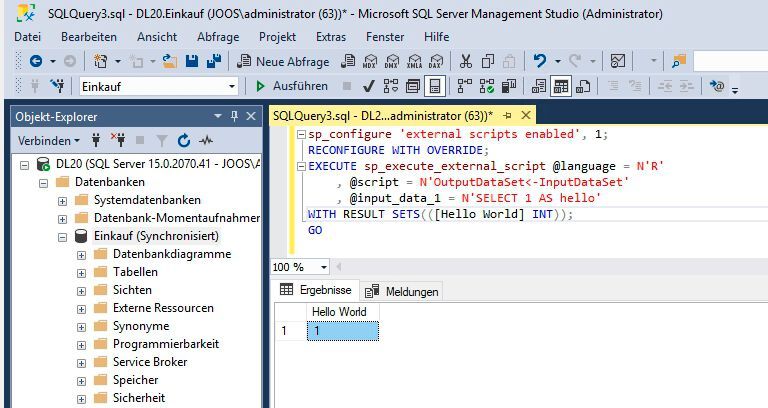This screenshot has width=768, height=408.
Task: Disconnect server via red-X plug icon
Action: (118, 141)
